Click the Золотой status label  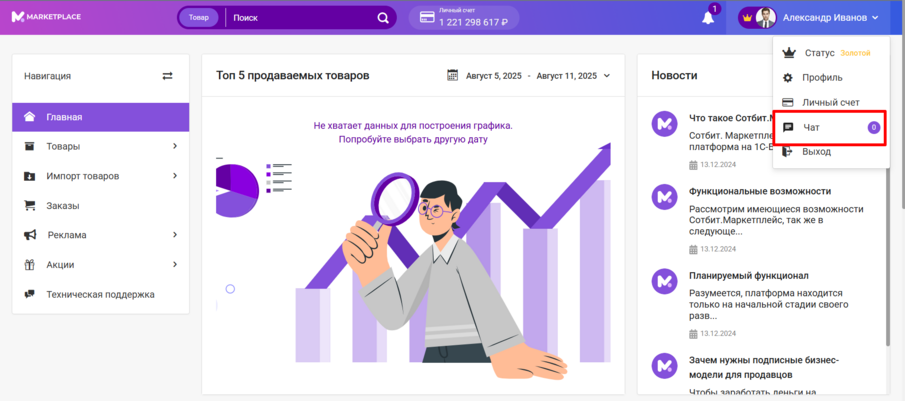855,53
